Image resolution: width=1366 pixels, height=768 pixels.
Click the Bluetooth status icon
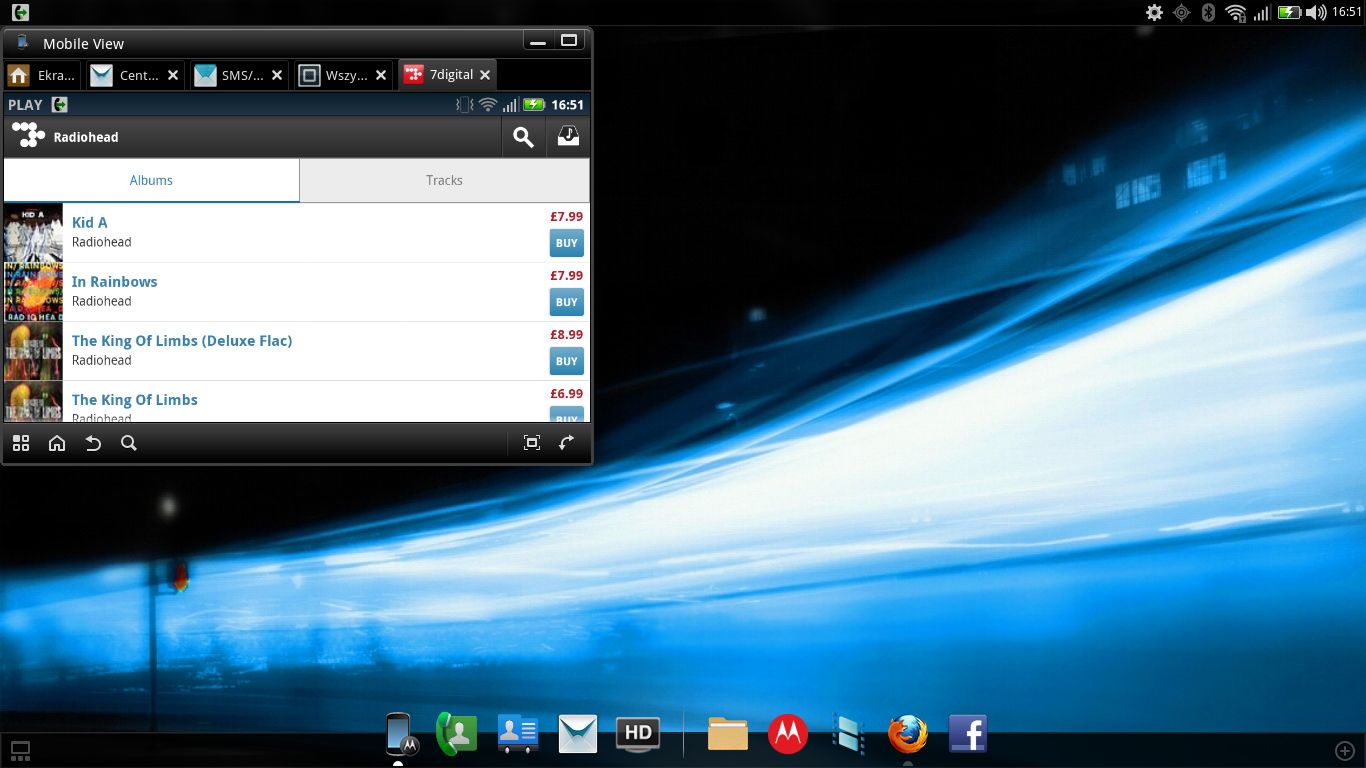1207,12
